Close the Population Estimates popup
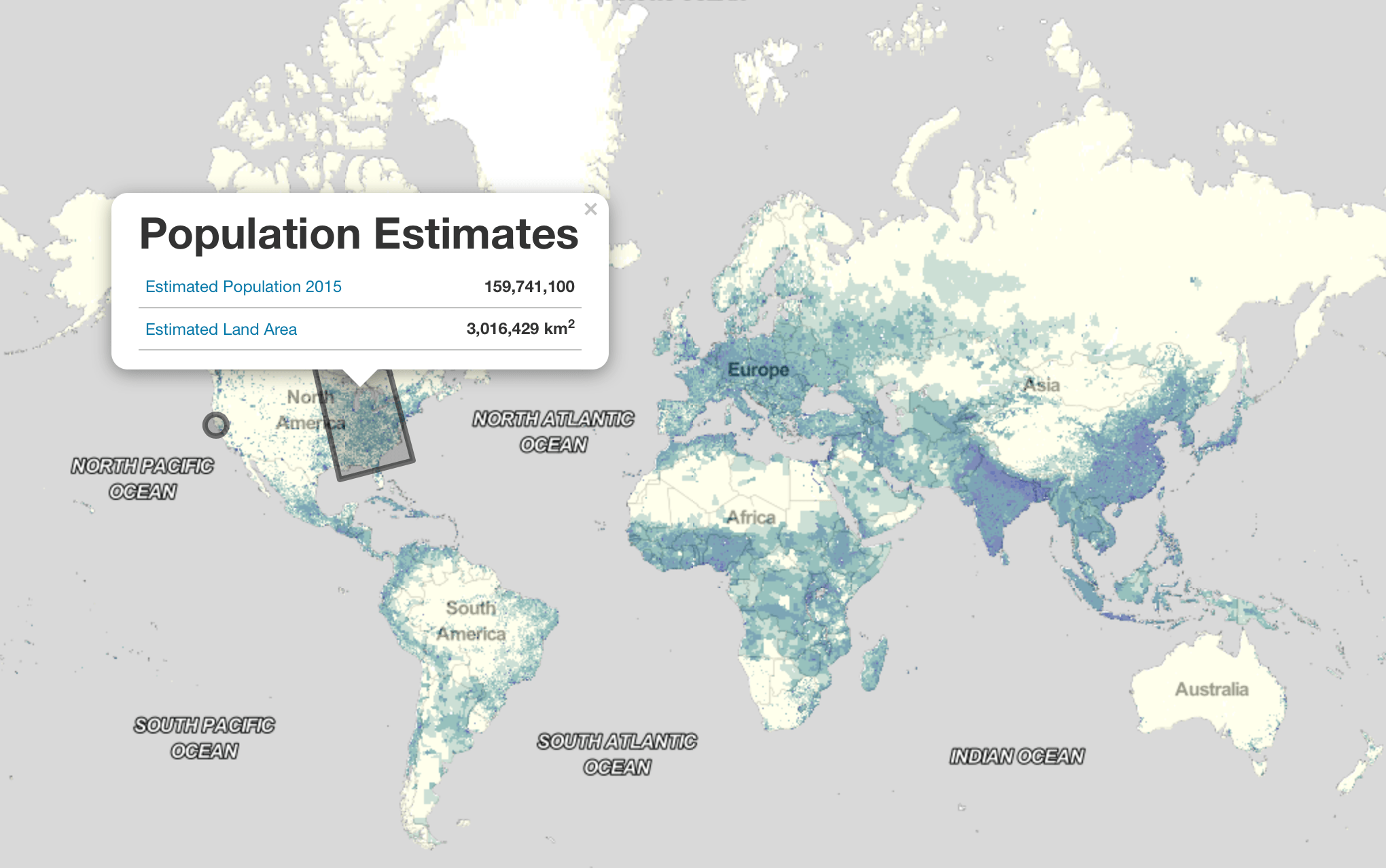This screenshot has height=868, width=1386. coord(590,209)
